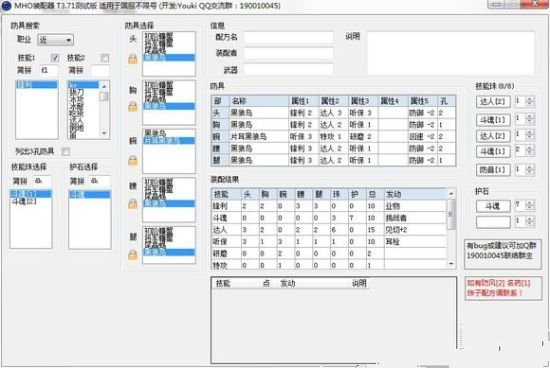Click the 防御[1] bead button
The width and height of the screenshot is (550, 368).
point(493,170)
